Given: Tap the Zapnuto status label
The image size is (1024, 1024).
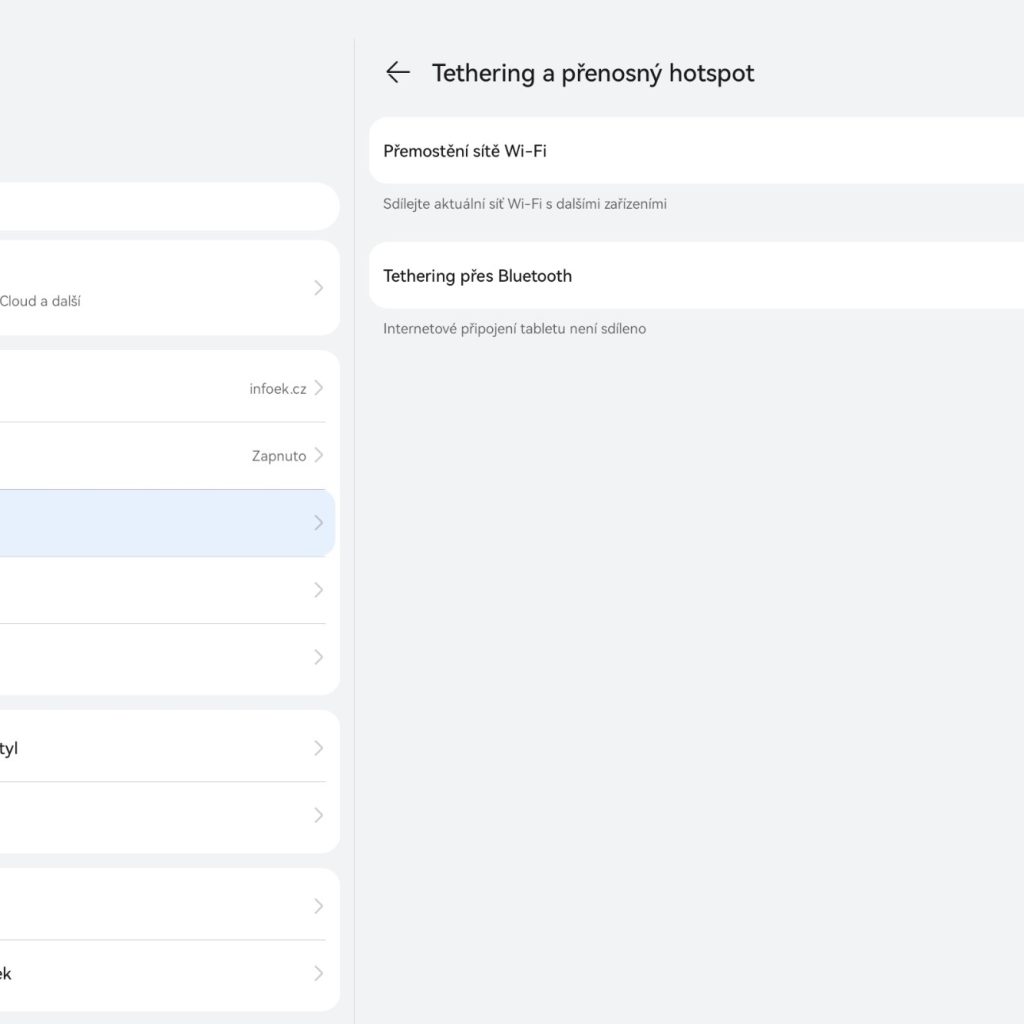Looking at the screenshot, I should 278,456.
